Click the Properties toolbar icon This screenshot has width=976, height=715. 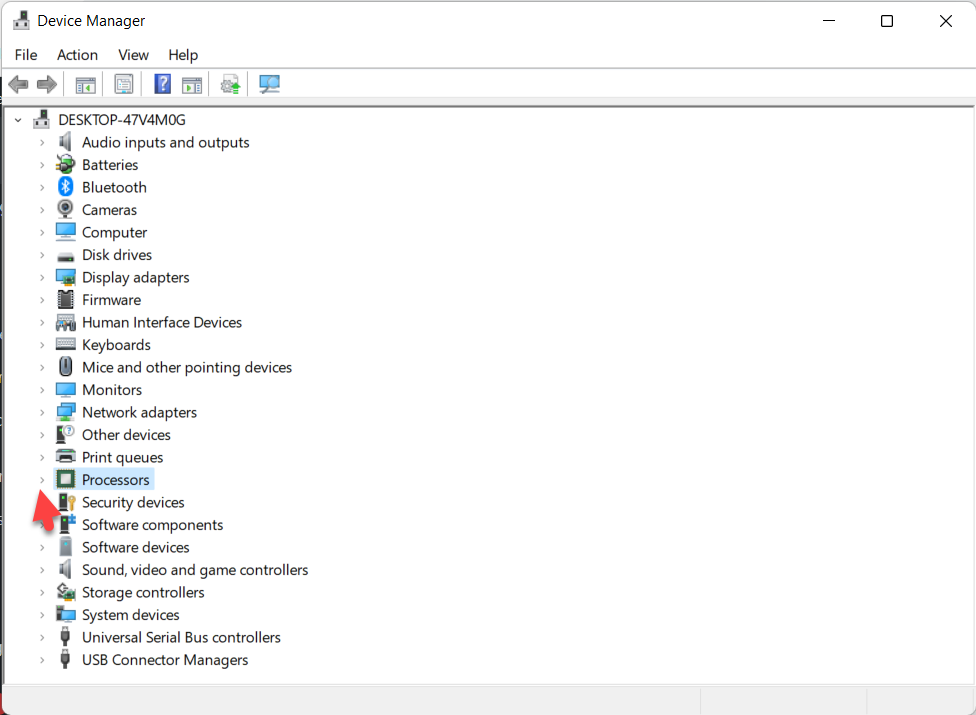point(124,85)
